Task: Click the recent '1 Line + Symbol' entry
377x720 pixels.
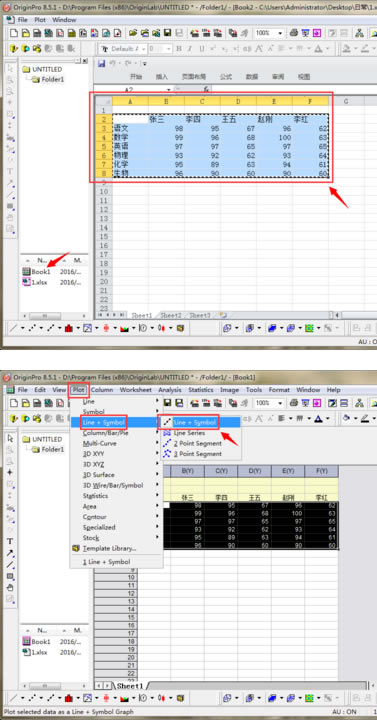Action: [x=106, y=562]
